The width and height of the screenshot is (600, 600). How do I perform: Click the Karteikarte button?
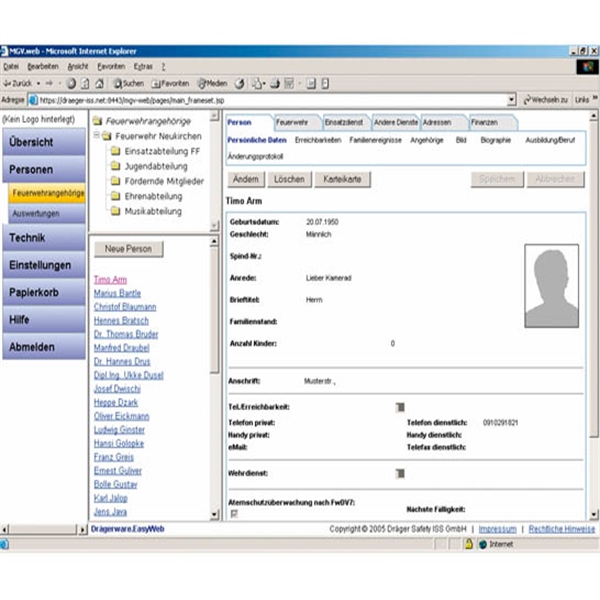343,179
